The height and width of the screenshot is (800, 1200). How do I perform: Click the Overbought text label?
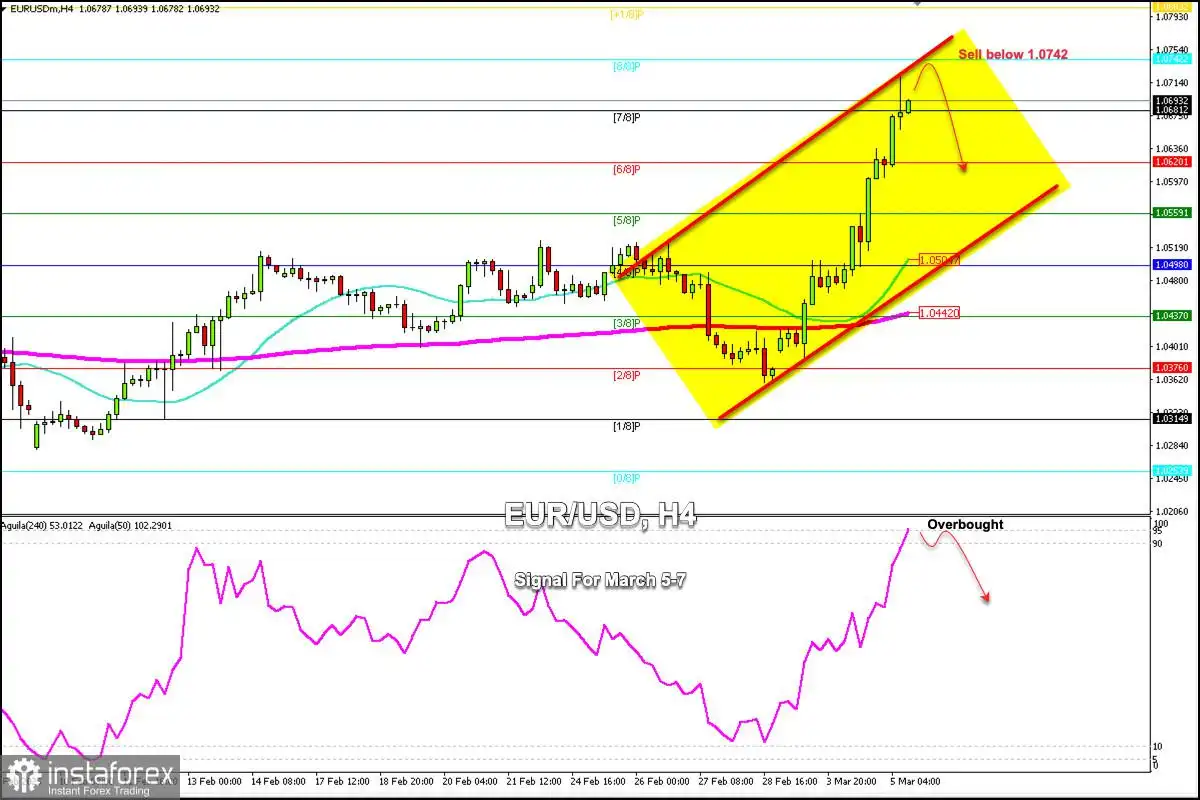point(965,524)
